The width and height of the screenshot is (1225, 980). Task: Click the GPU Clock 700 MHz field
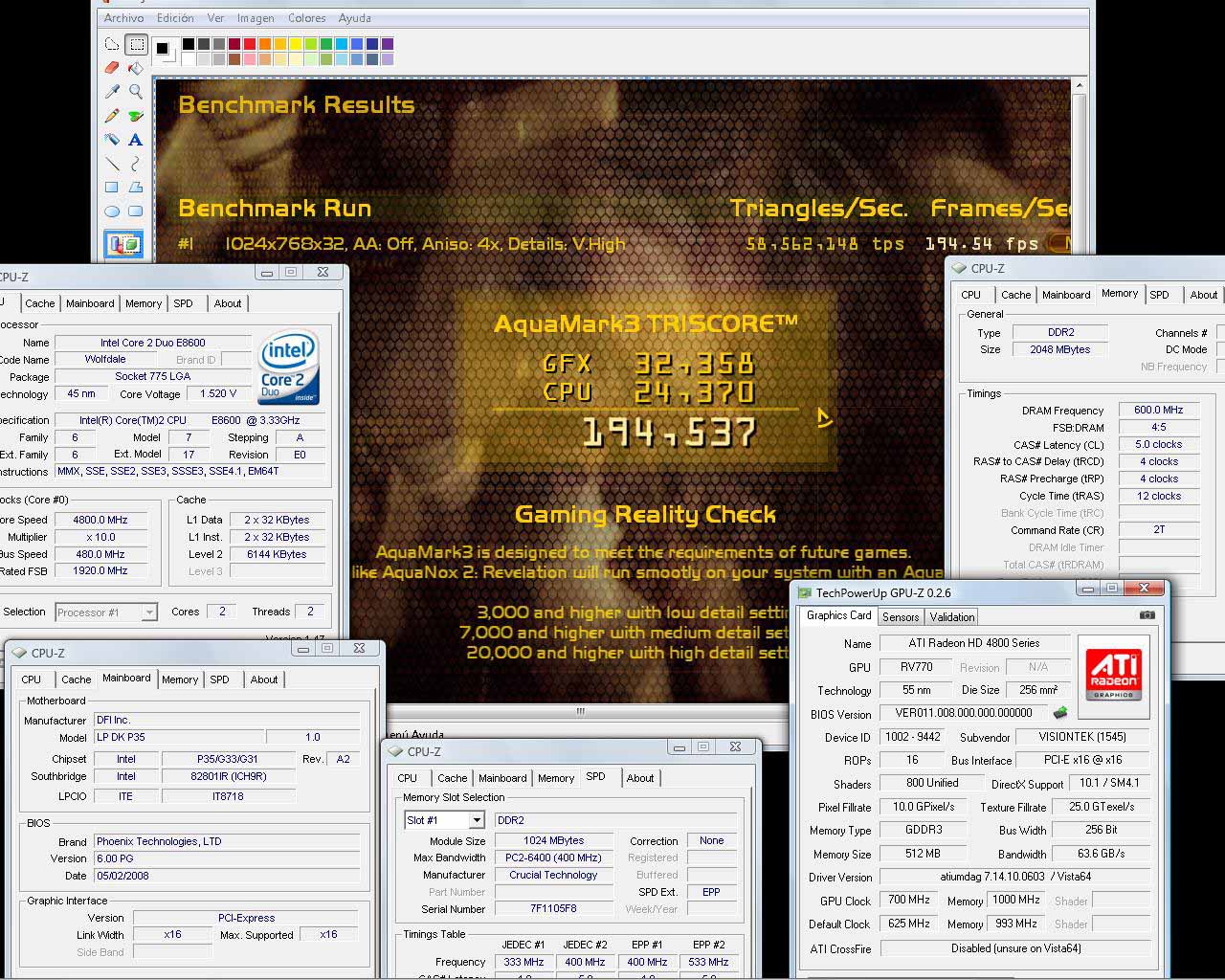pyautogui.click(x=909, y=901)
